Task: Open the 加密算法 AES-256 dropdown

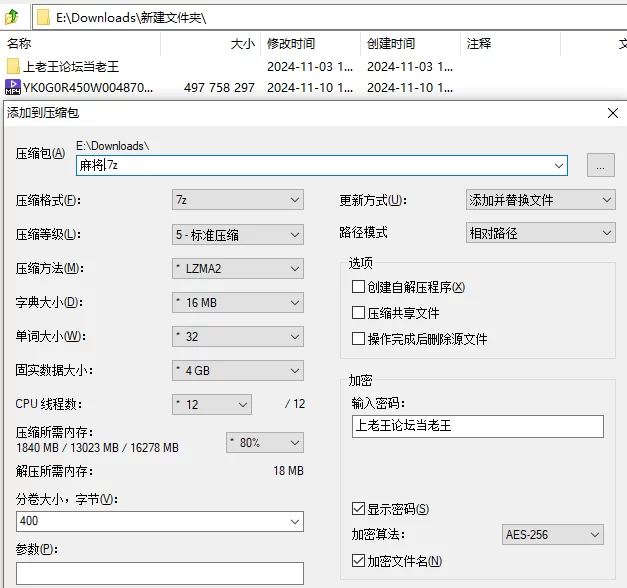Action: [x=553, y=534]
